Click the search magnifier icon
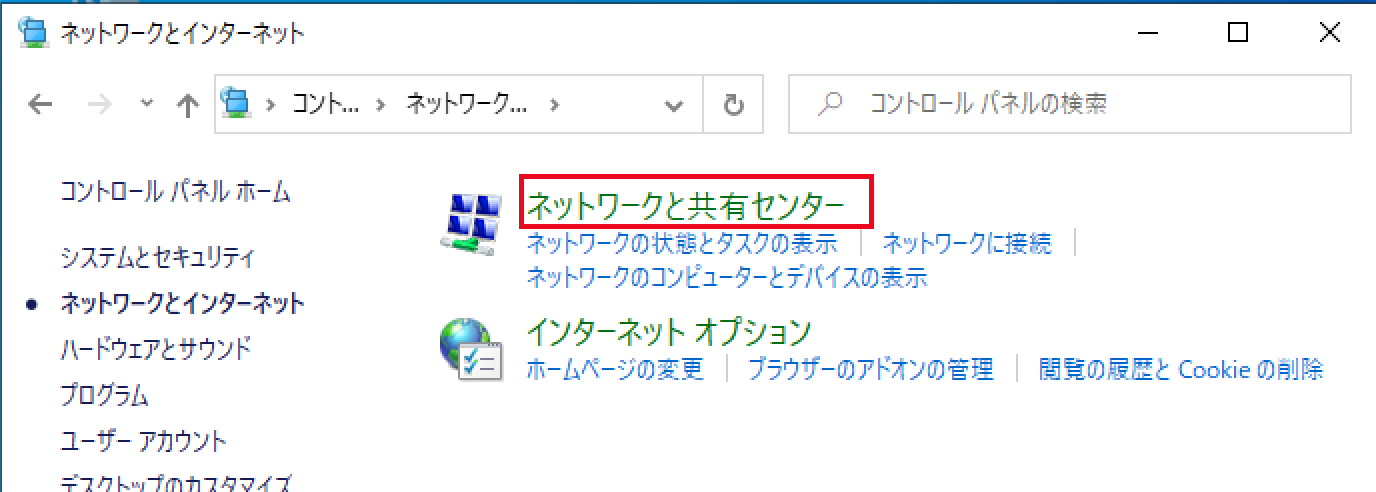The height and width of the screenshot is (492, 1376). tap(829, 104)
